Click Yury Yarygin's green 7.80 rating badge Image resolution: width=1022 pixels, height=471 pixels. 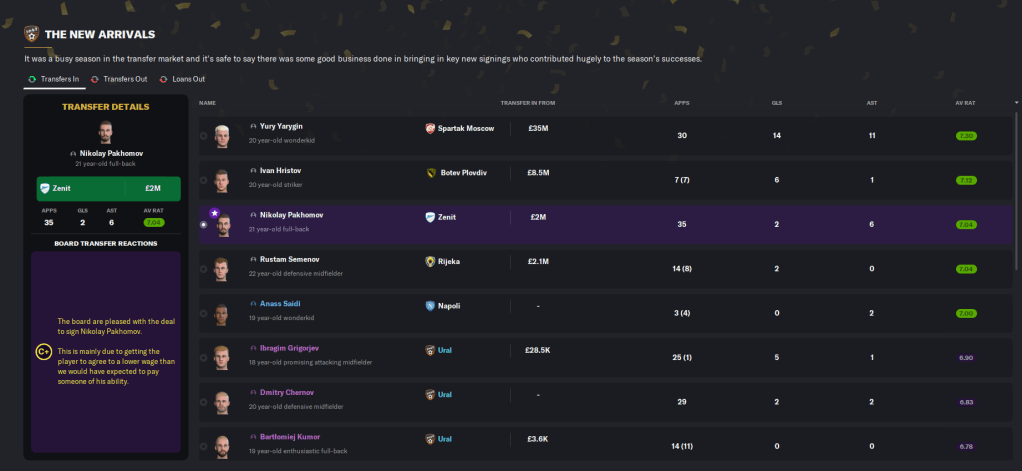point(966,135)
